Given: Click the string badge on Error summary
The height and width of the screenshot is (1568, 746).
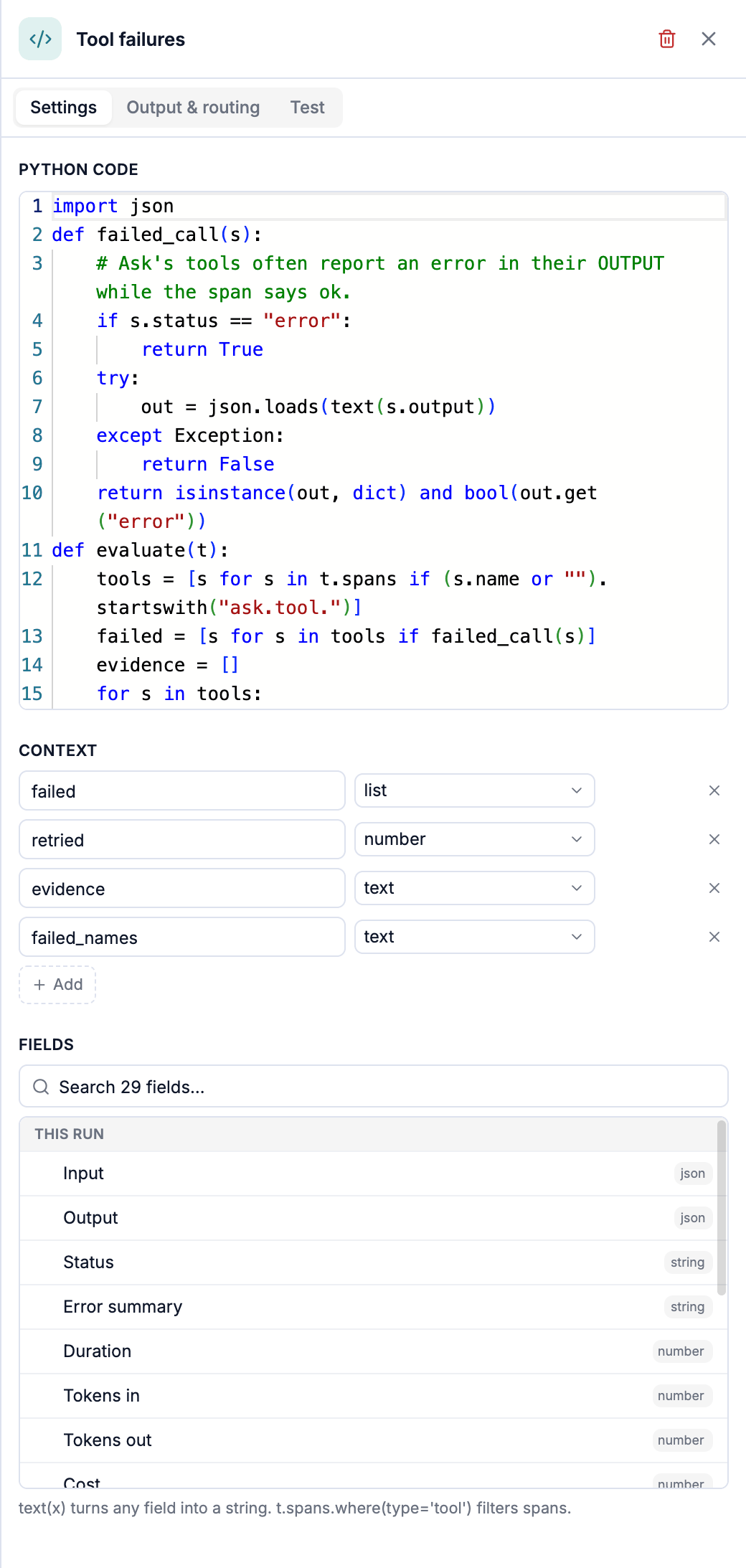Looking at the screenshot, I should (x=687, y=1307).
